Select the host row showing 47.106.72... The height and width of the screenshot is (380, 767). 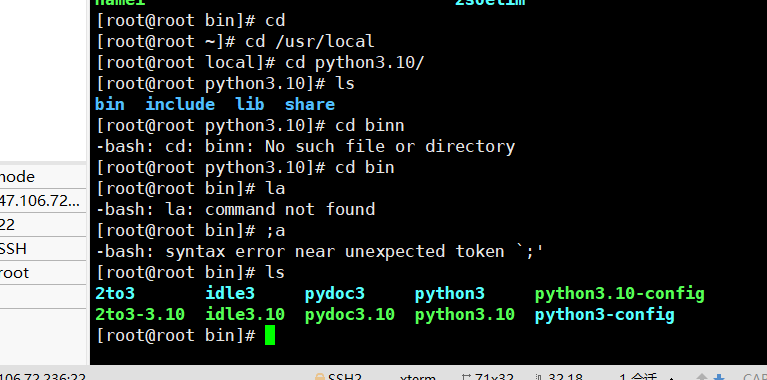click(x=43, y=201)
